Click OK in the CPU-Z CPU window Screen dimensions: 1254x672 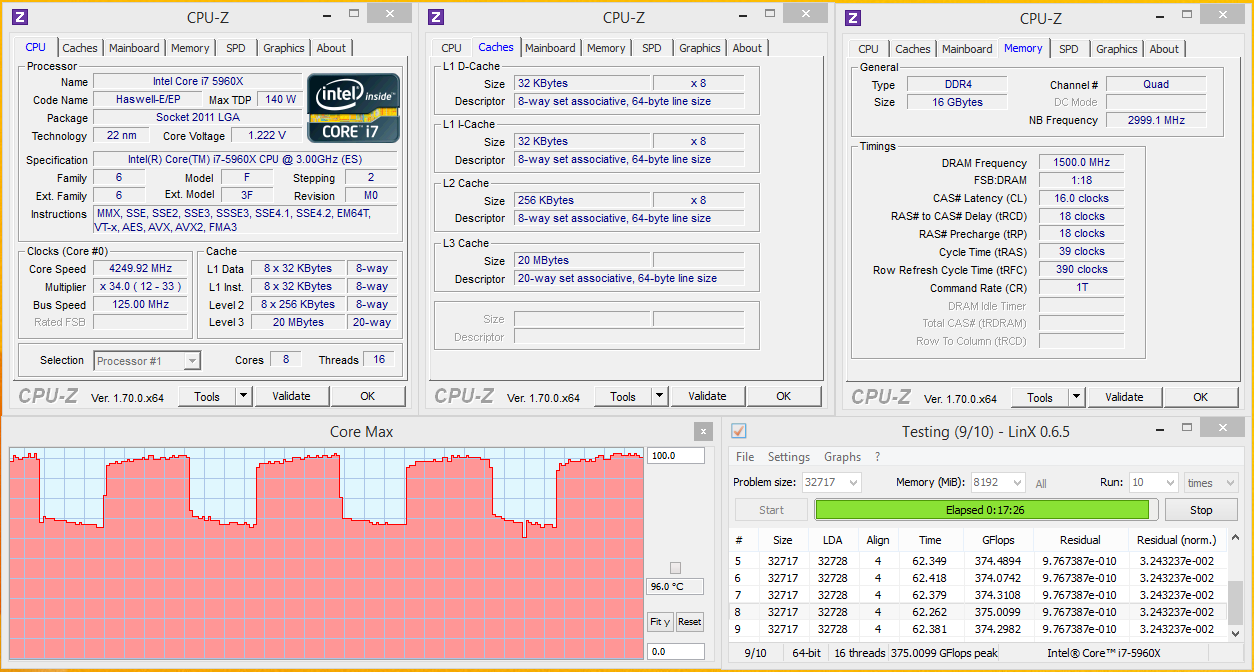coord(368,396)
